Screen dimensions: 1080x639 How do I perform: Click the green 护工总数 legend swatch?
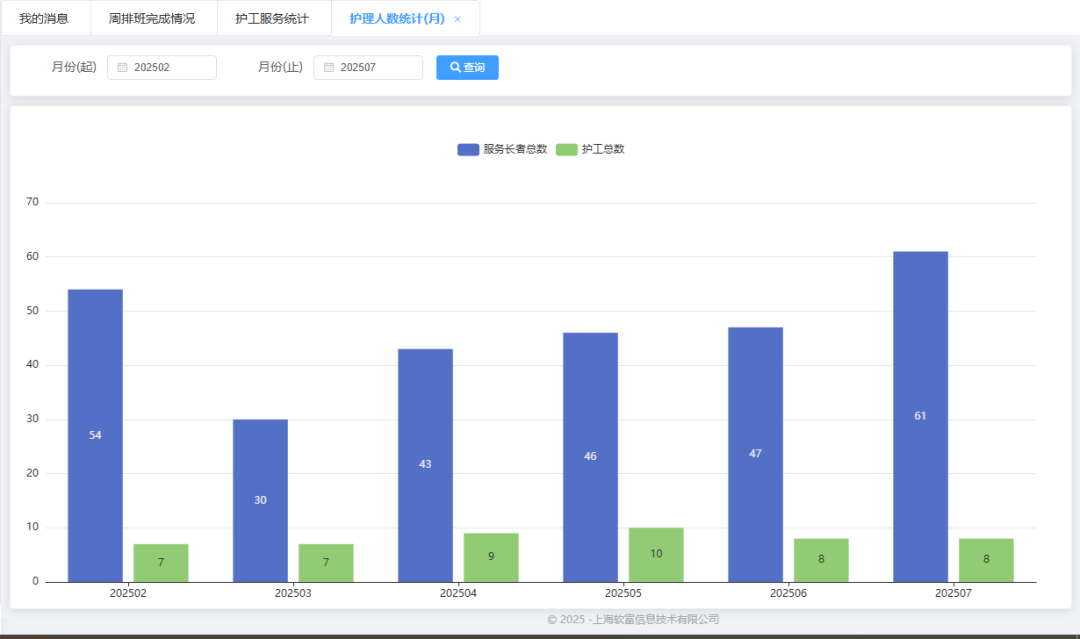(566, 149)
